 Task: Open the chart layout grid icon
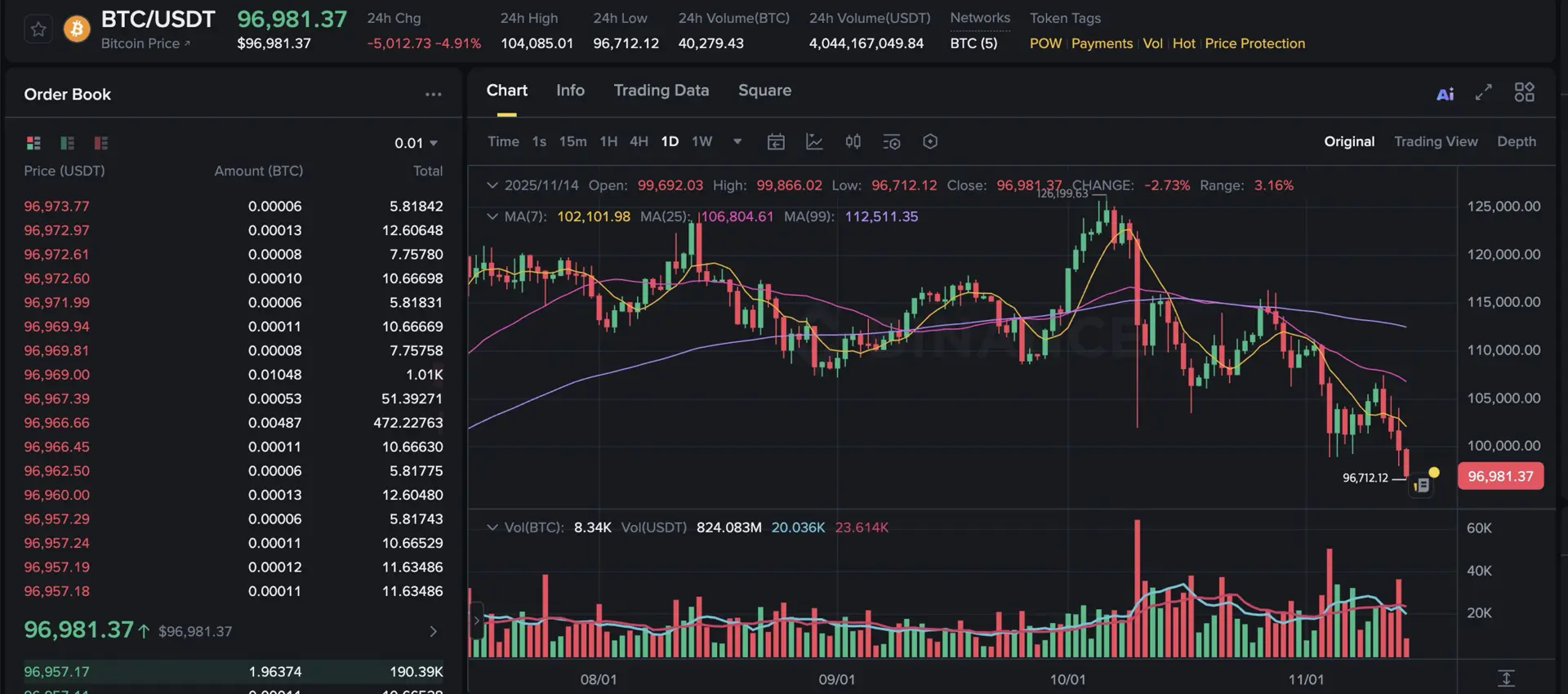pyautogui.click(x=1524, y=92)
